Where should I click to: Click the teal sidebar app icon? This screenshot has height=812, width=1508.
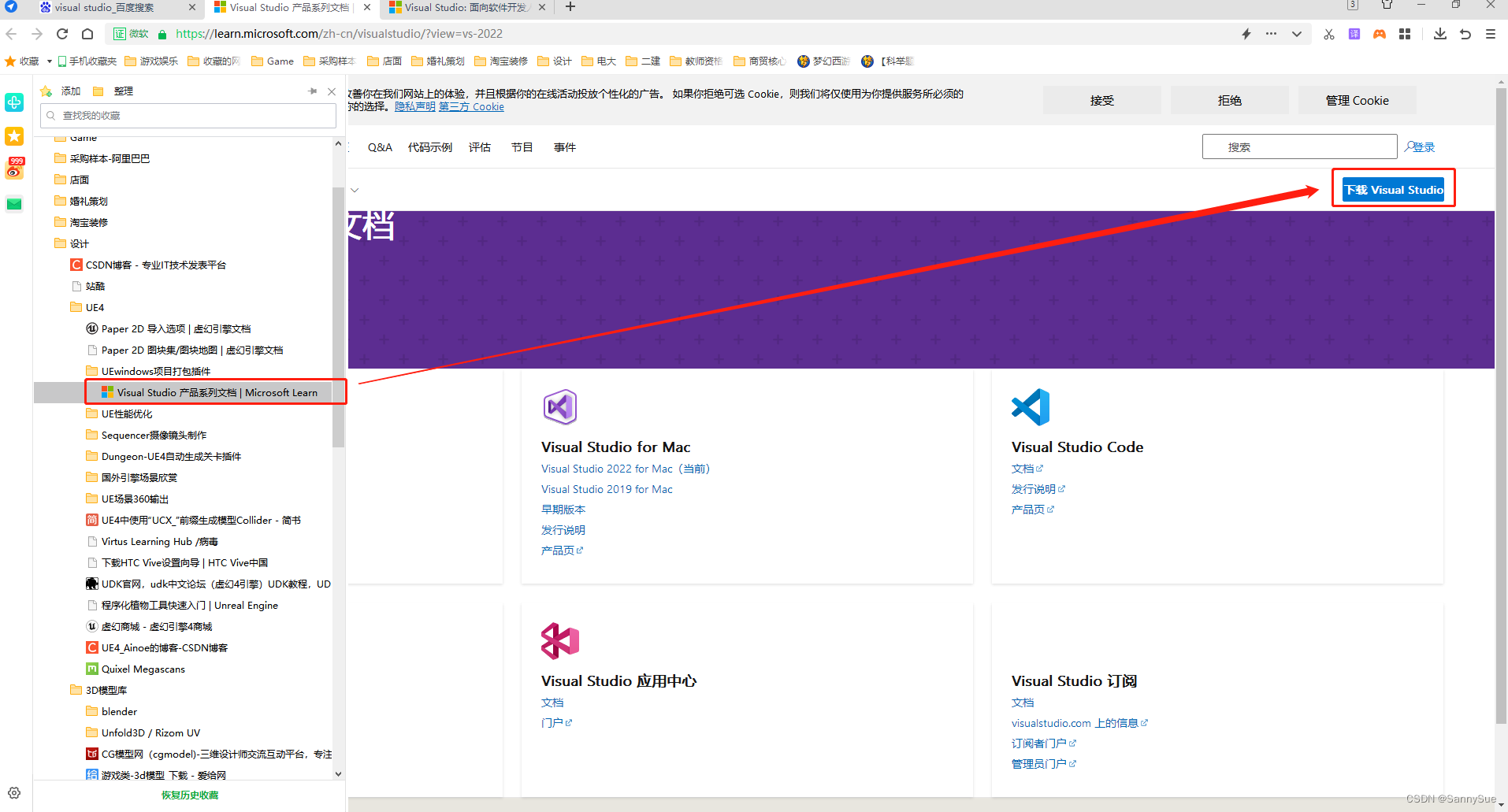(14, 102)
